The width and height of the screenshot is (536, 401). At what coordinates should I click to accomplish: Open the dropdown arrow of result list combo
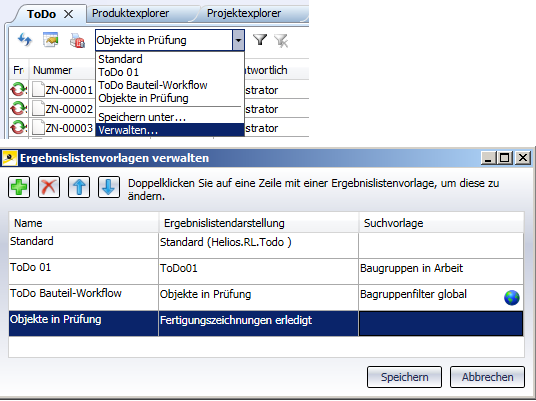[238, 40]
